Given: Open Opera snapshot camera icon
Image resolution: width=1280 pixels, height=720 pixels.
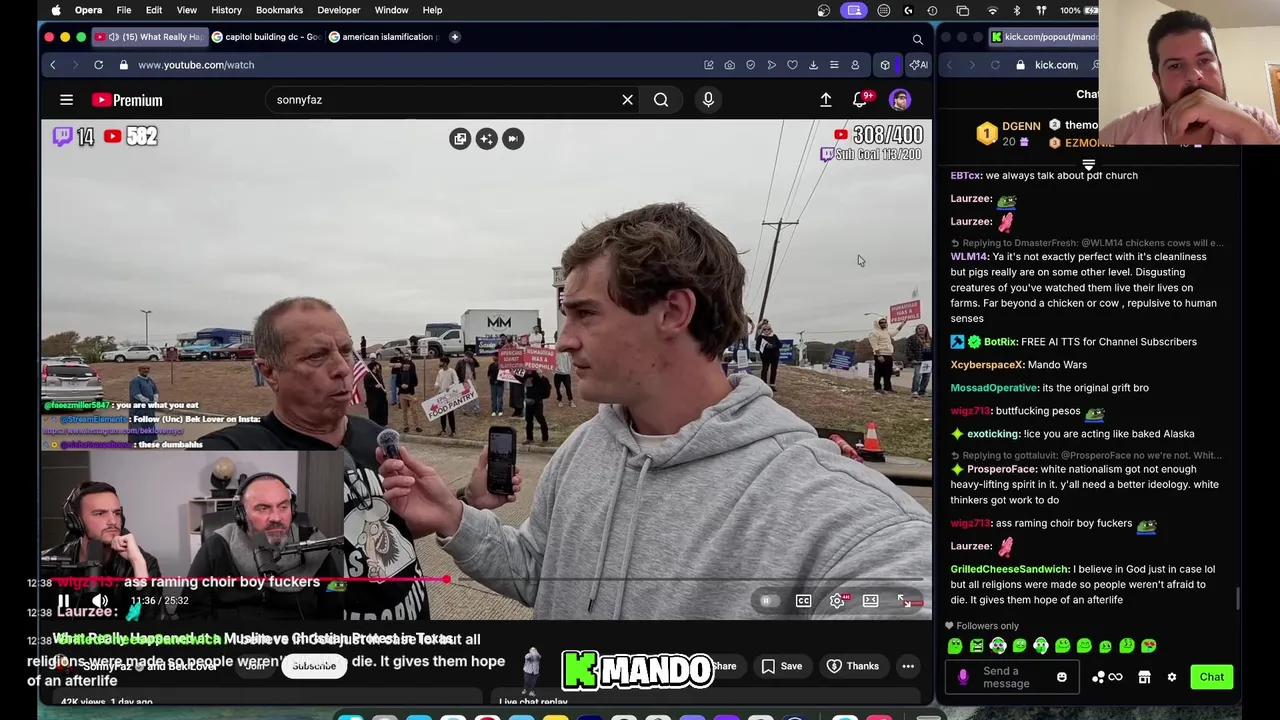Looking at the screenshot, I should [x=729, y=65].
